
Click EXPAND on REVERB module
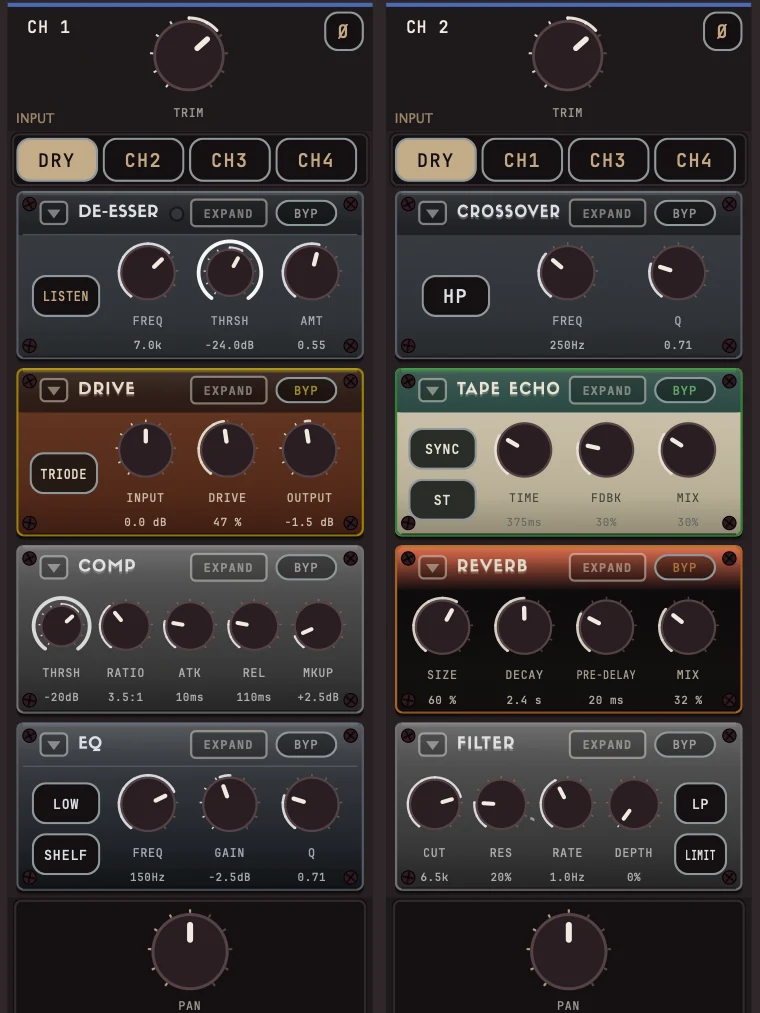[x=607, y=567]
